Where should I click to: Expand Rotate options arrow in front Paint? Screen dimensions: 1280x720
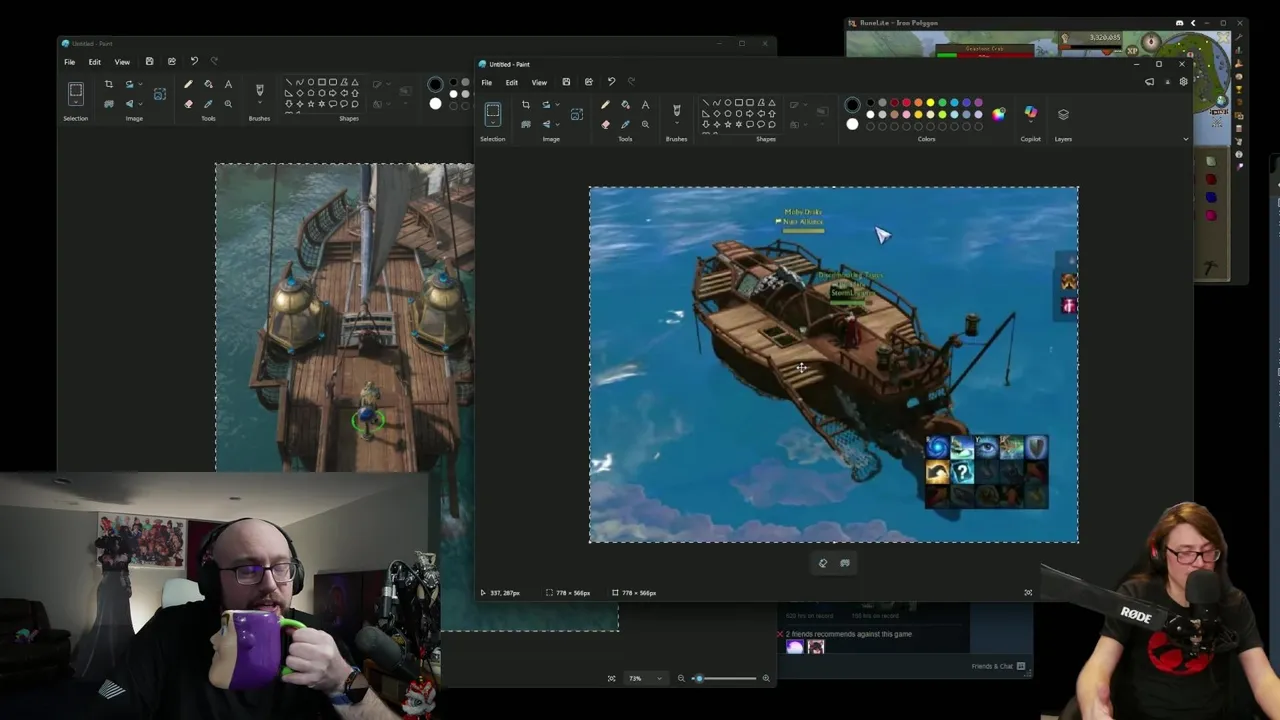(557, 105)
